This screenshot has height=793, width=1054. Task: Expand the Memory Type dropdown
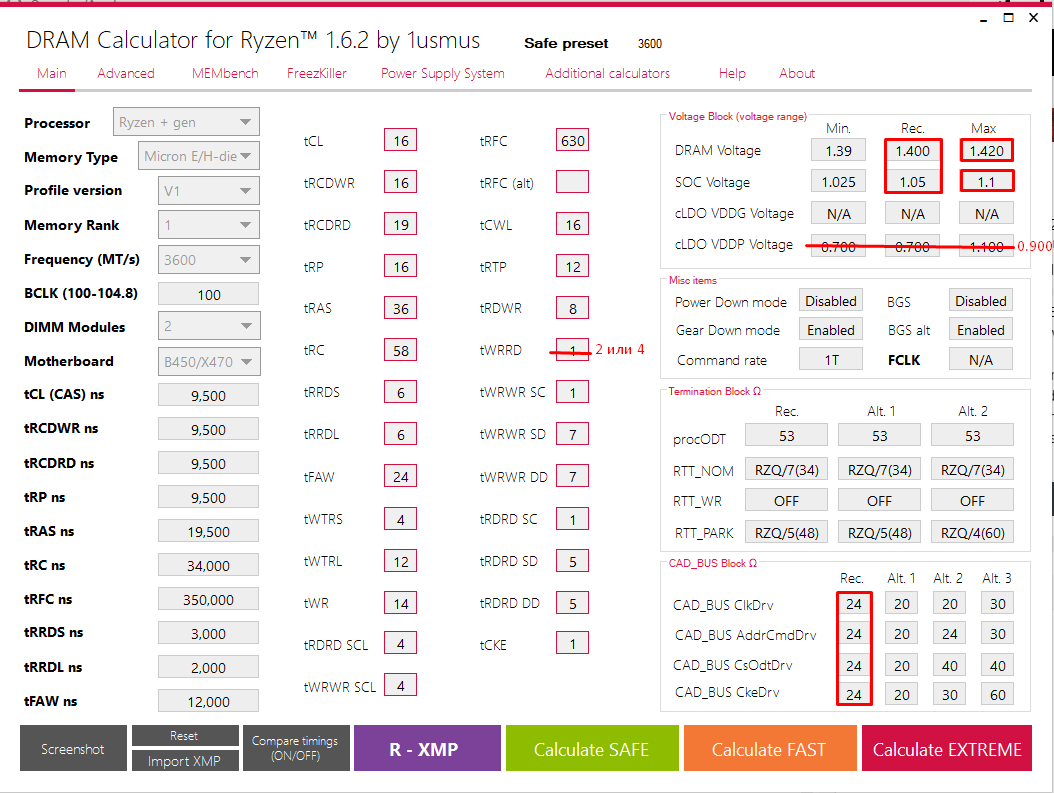coord(198,156)
